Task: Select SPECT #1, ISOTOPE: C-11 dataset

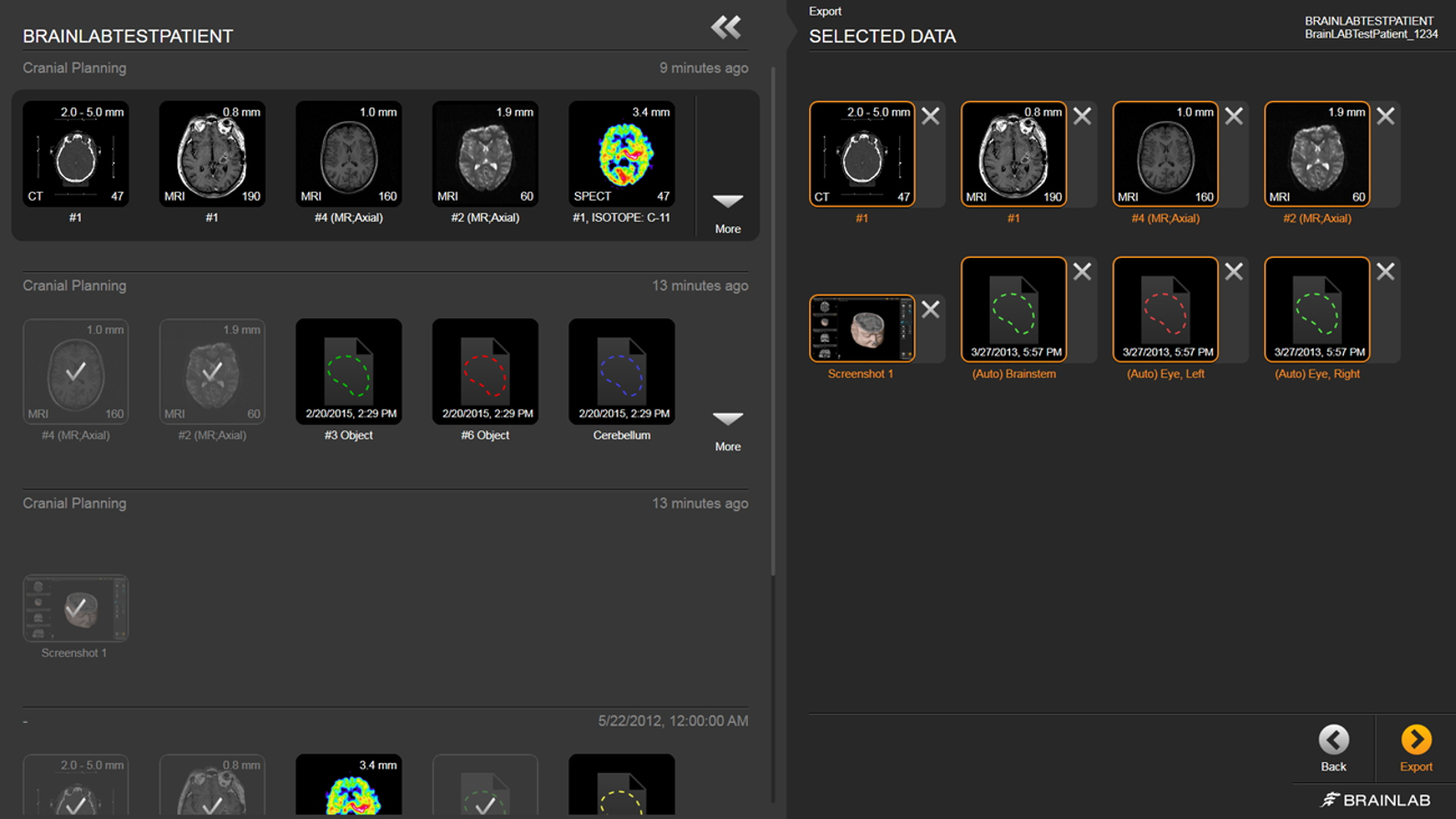Action: click(622, 154)
